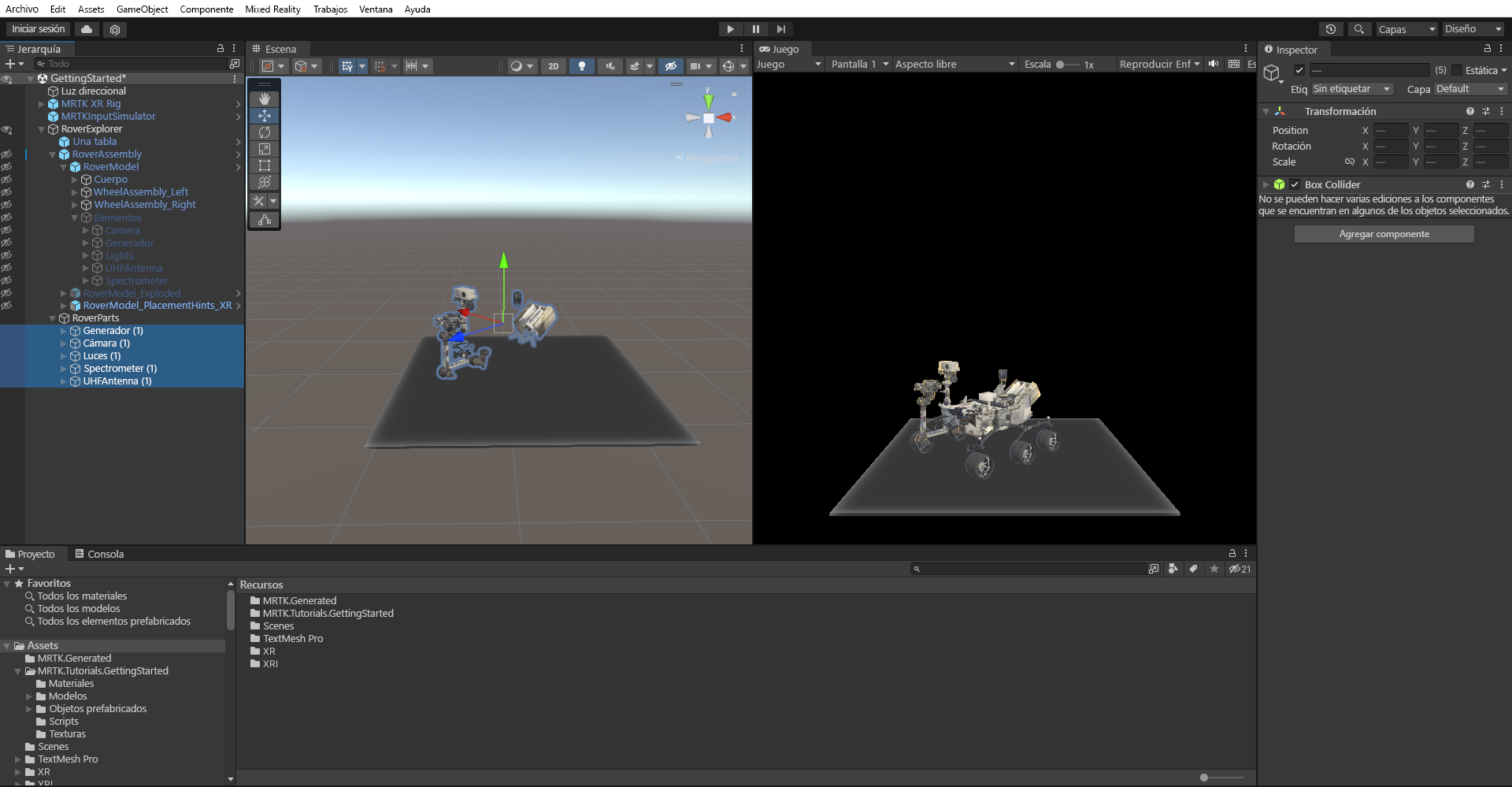Open the global search magnifier icon
The image size is (1512, 787).
pos(1358,29)
